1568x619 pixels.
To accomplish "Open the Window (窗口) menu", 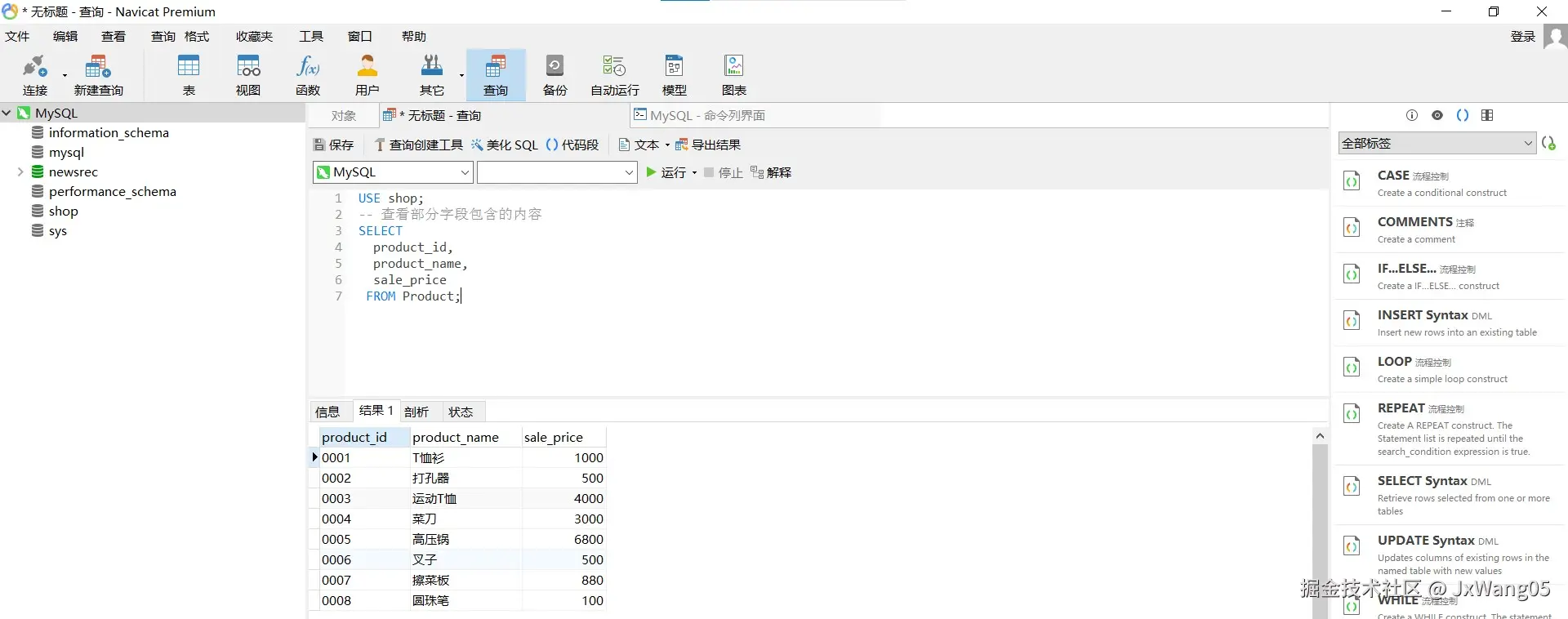I will pyautogui.click(x=360, y=36).
